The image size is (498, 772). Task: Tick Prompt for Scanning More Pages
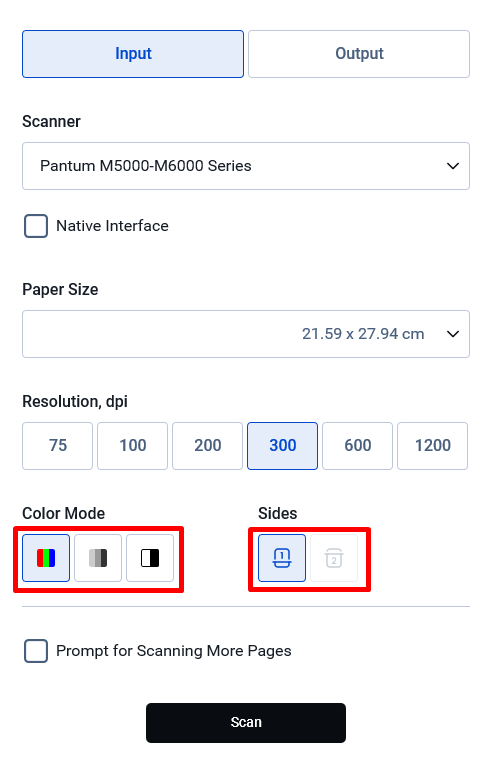[x=36, y=651]
